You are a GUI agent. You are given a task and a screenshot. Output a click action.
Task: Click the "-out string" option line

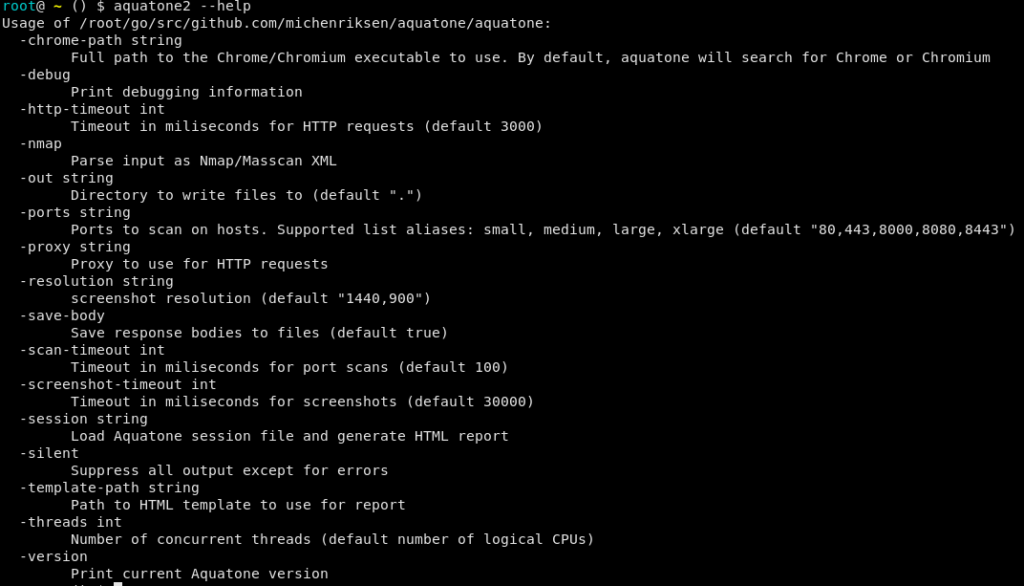67,178
